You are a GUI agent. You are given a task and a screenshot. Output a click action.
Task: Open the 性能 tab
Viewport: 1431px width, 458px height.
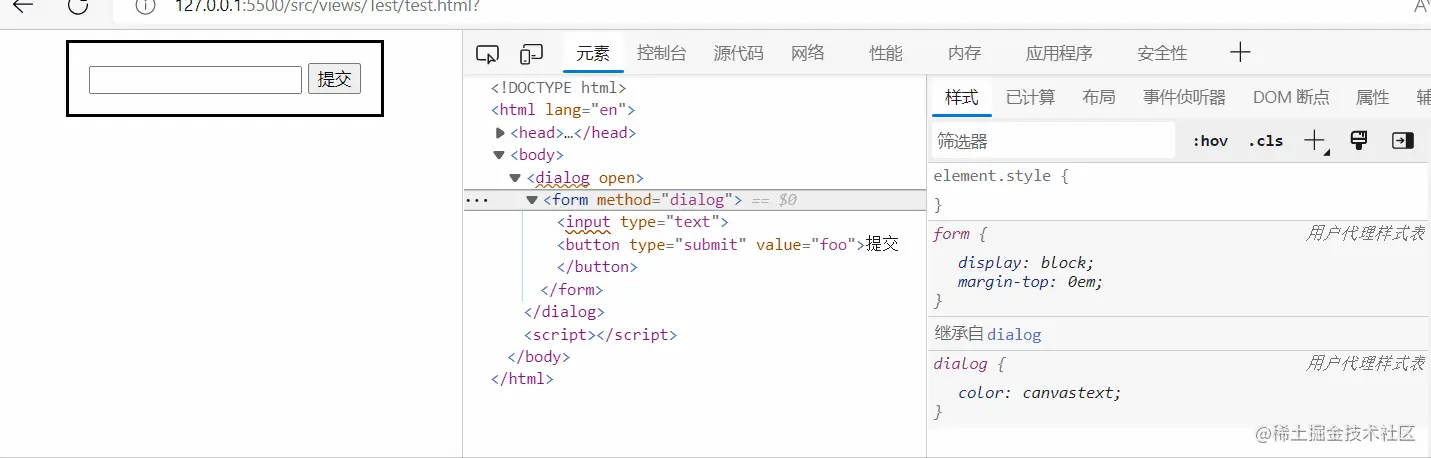(886, 54)
